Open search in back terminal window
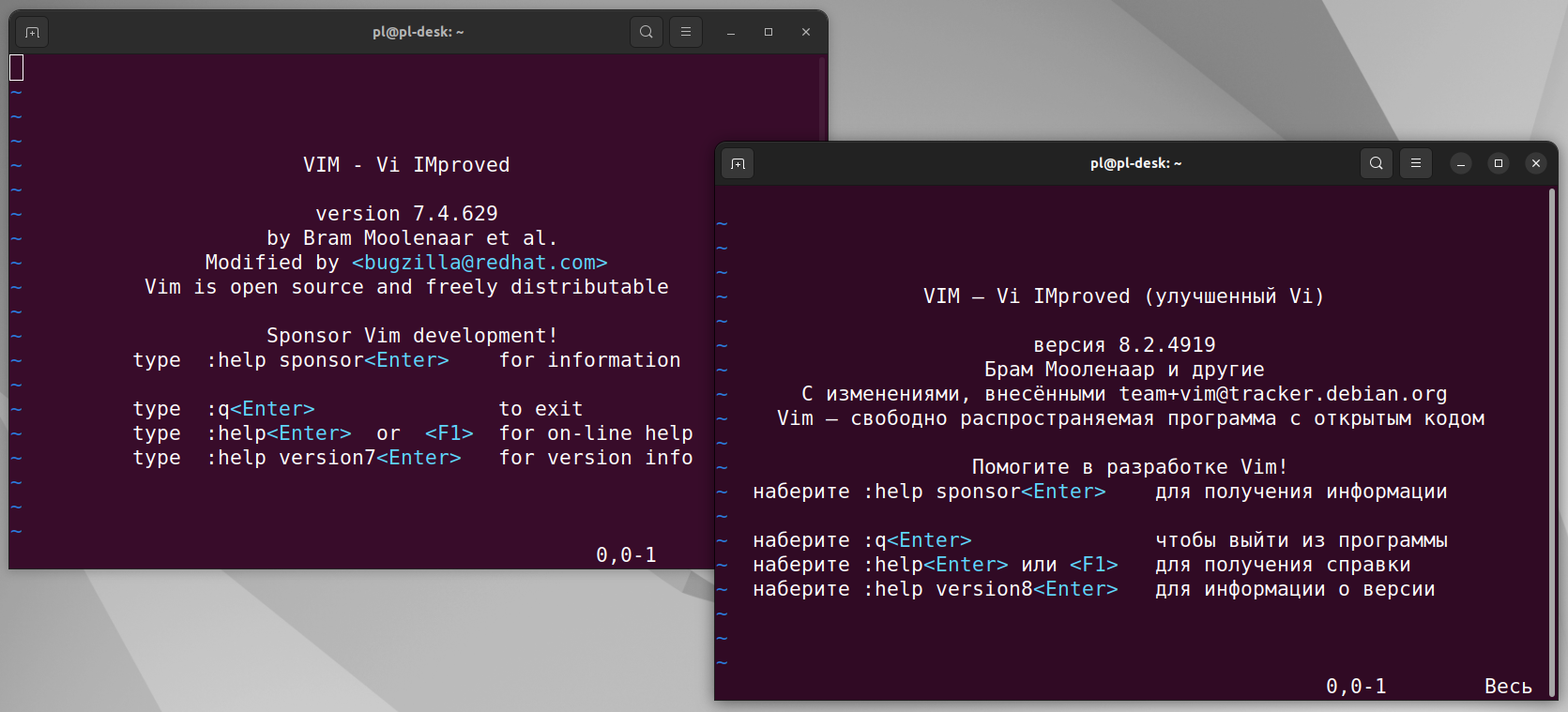1568x712 pixels. click(647, 32)
